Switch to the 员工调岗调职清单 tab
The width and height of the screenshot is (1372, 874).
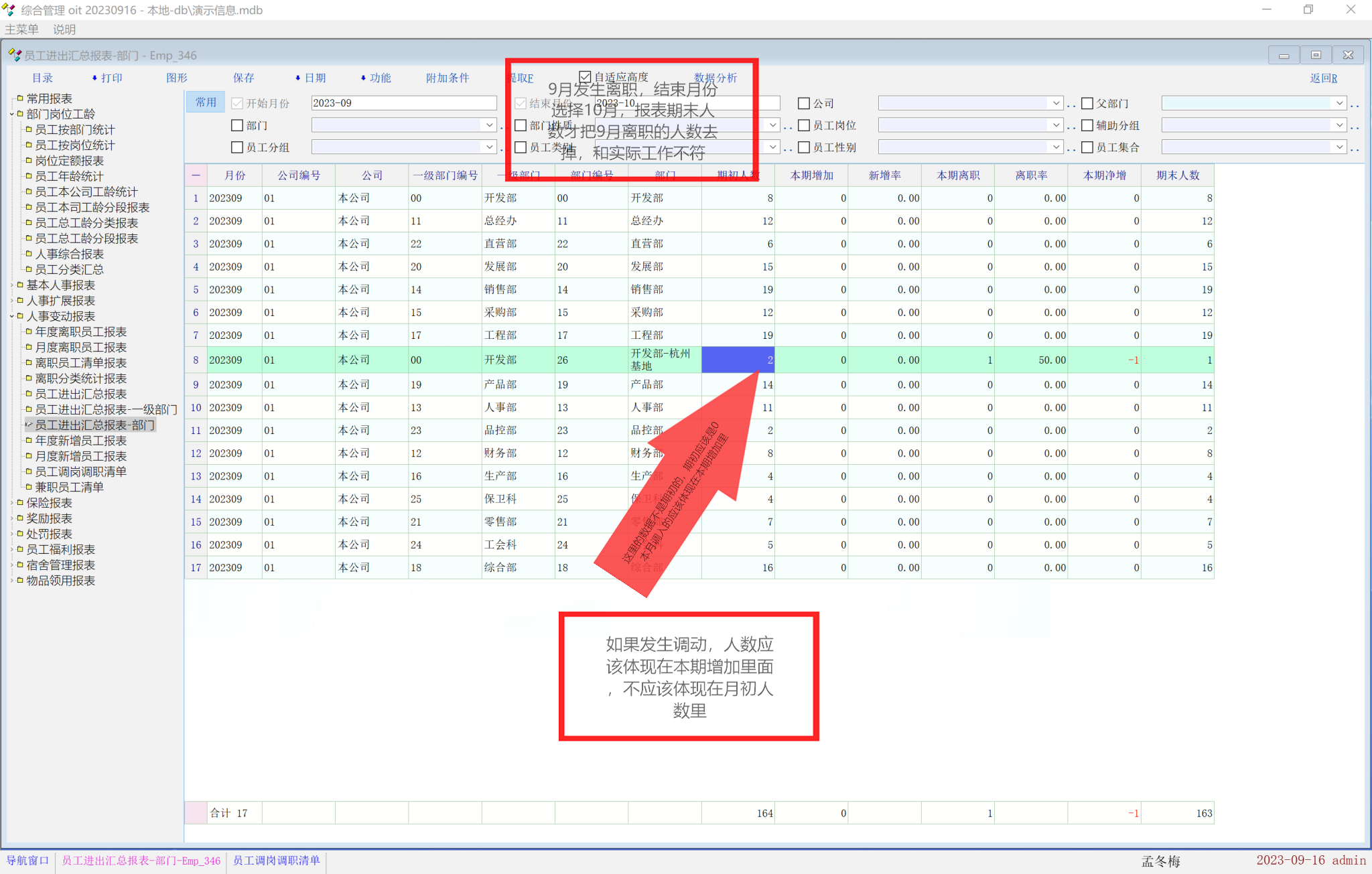(x=276, y=861)
